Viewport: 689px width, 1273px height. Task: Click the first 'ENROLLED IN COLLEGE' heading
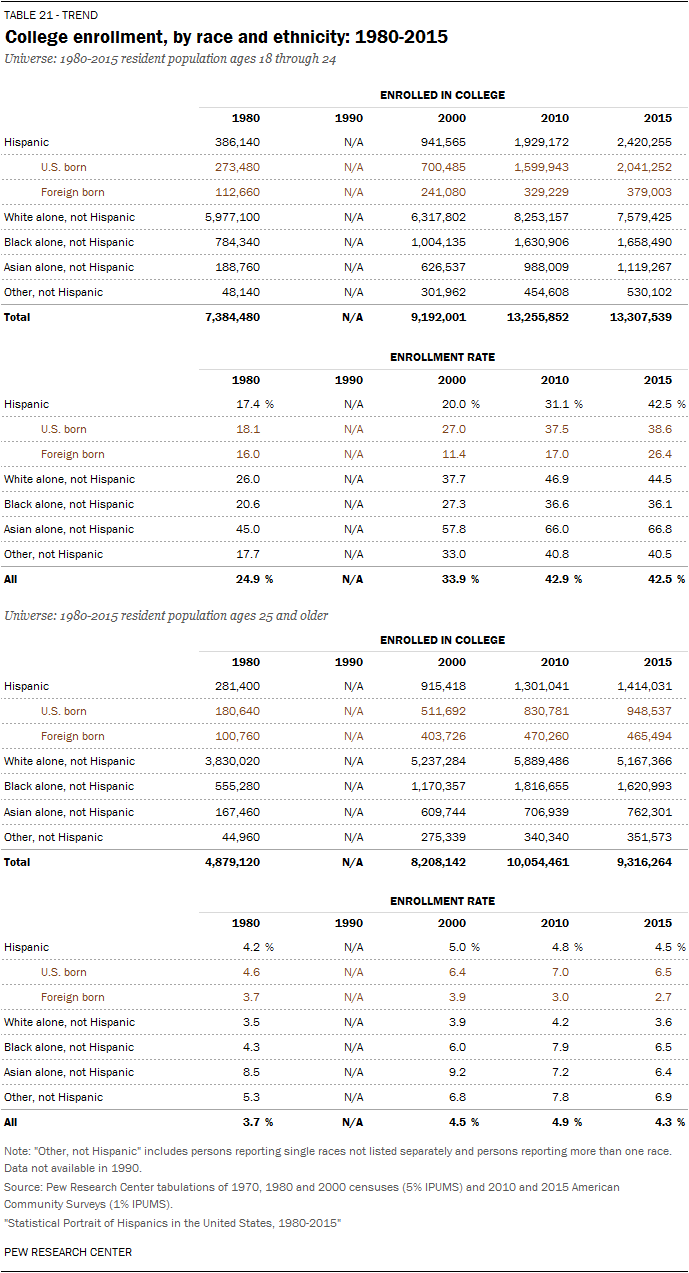pos(442,95)
